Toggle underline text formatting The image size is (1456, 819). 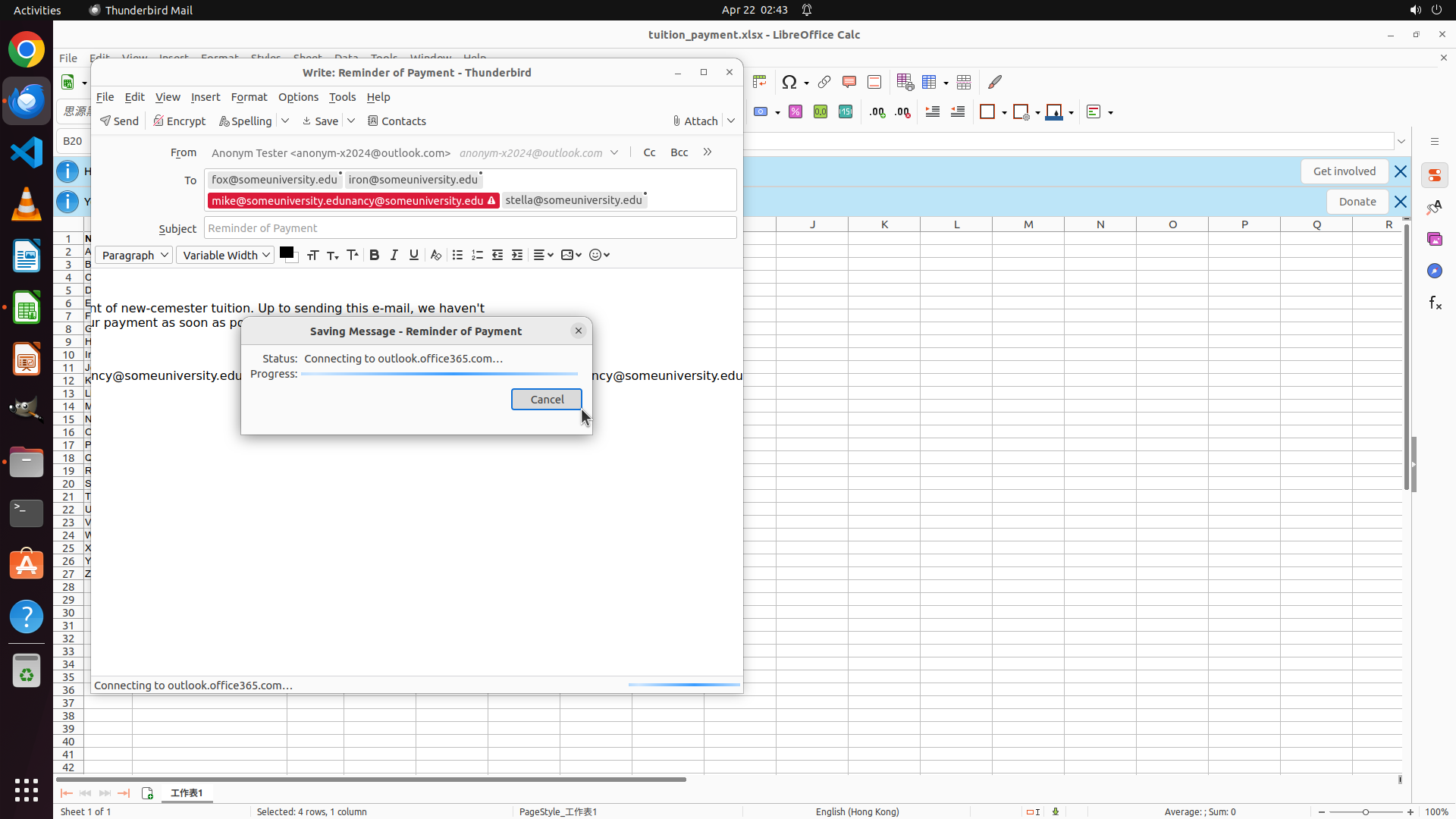414,256
